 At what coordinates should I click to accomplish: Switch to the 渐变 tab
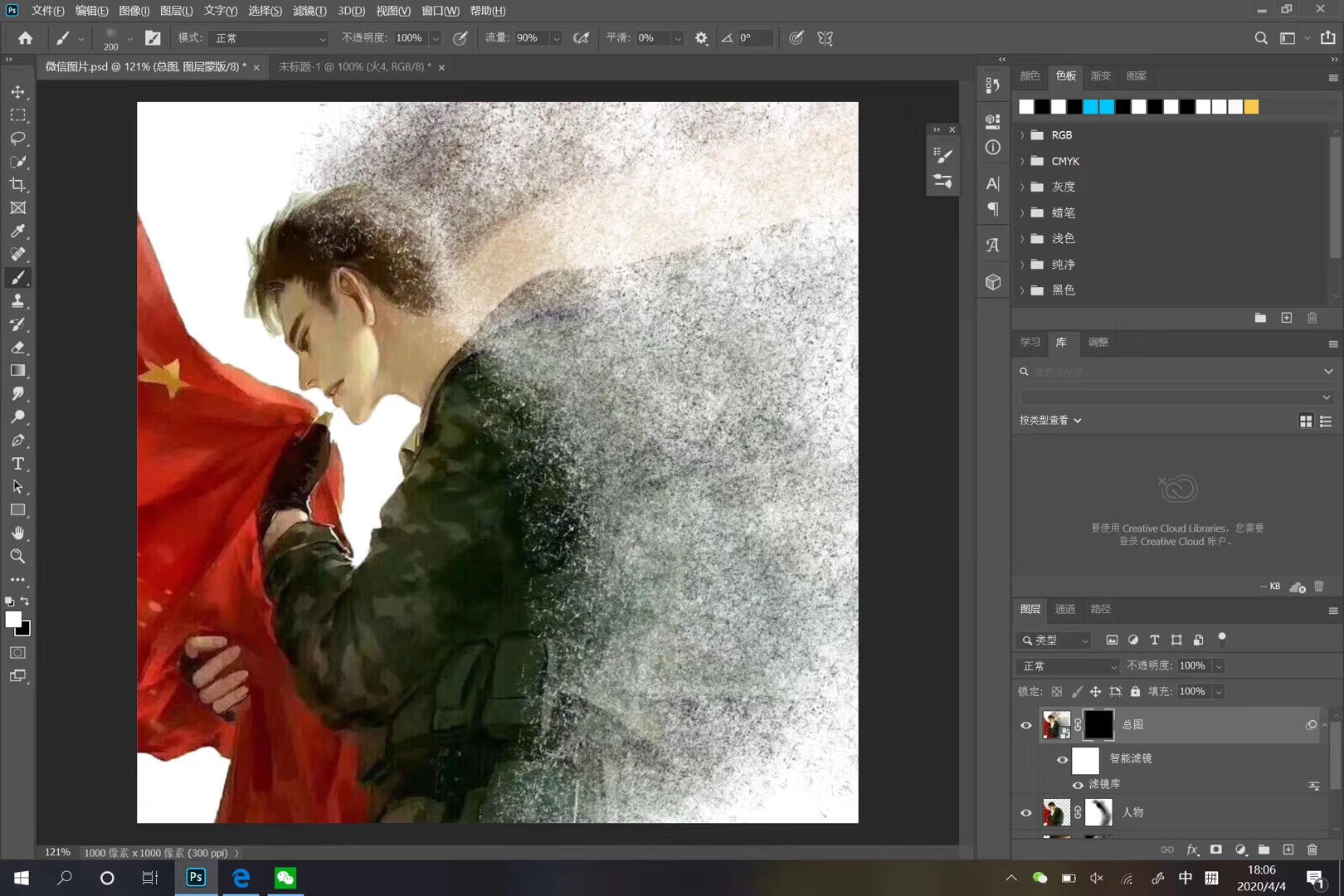[1101, 76]
